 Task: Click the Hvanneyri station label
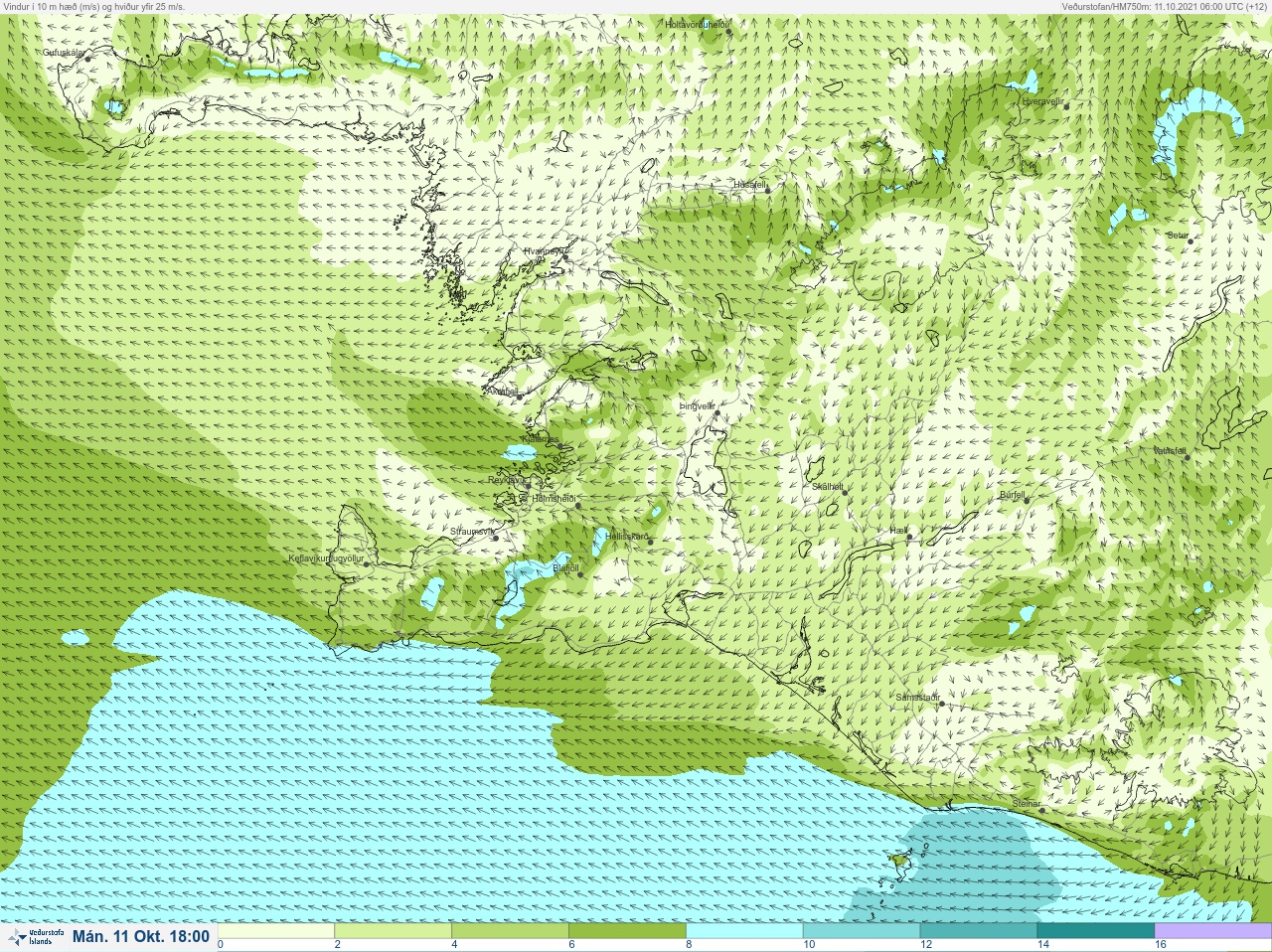(x=544, y=251)
